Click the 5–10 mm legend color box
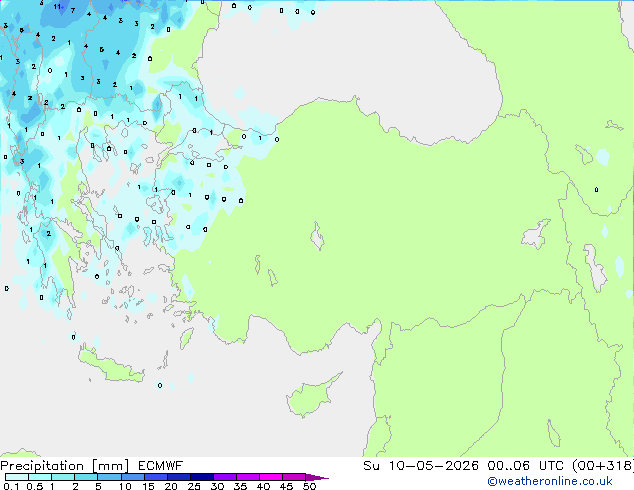Image resolution: width=634 pixels, height=490 pixels. [x=109, y=477]
